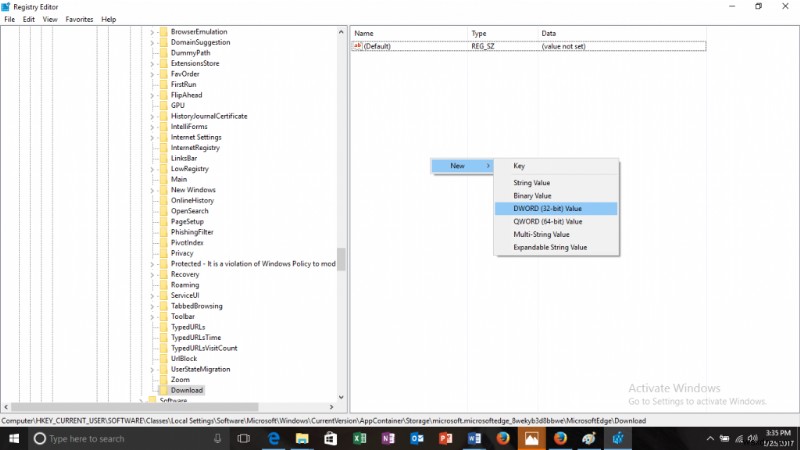This screenshot has height=450, width=800.
Task: Click the Type column header
Action: [503, 33]
